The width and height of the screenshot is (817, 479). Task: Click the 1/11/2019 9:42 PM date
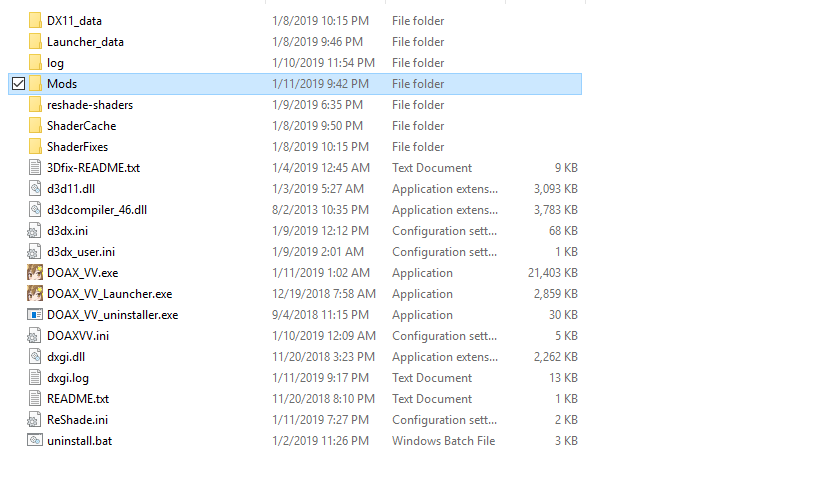[320, 84]
